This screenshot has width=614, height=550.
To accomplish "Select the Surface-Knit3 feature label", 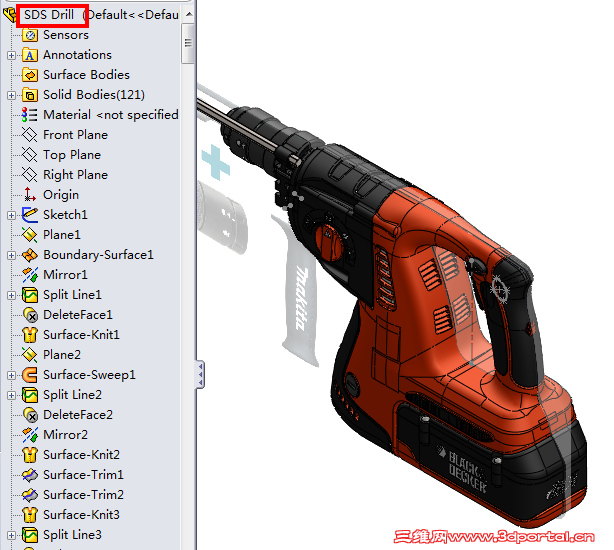I will pyautogui.click(x=81, y=514).
